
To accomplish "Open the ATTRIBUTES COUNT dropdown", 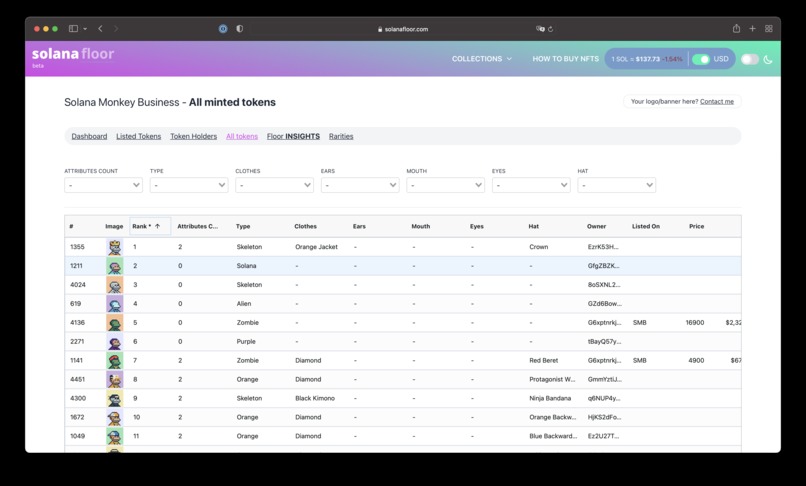I will 103,185.
